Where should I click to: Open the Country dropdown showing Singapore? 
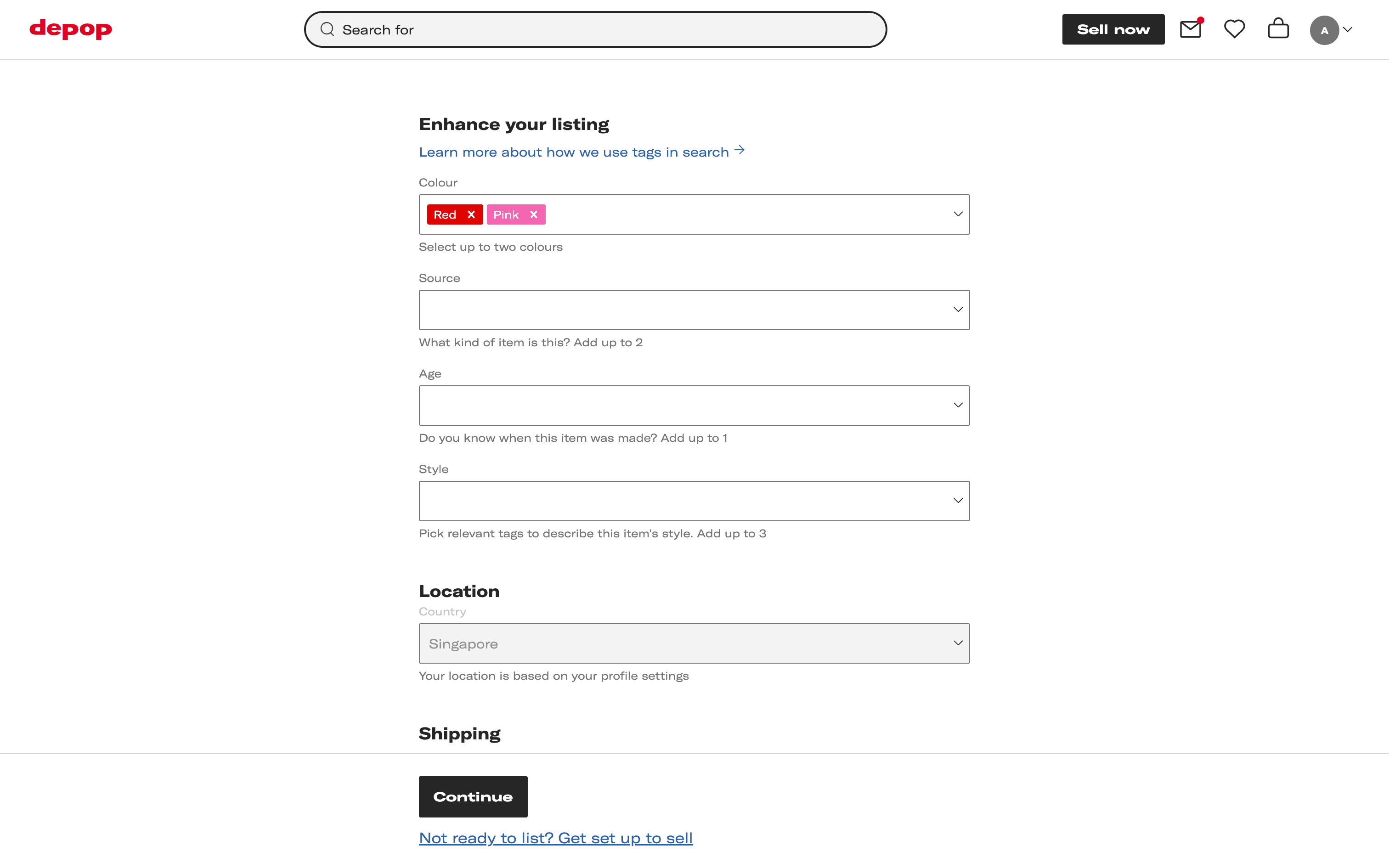694,643
